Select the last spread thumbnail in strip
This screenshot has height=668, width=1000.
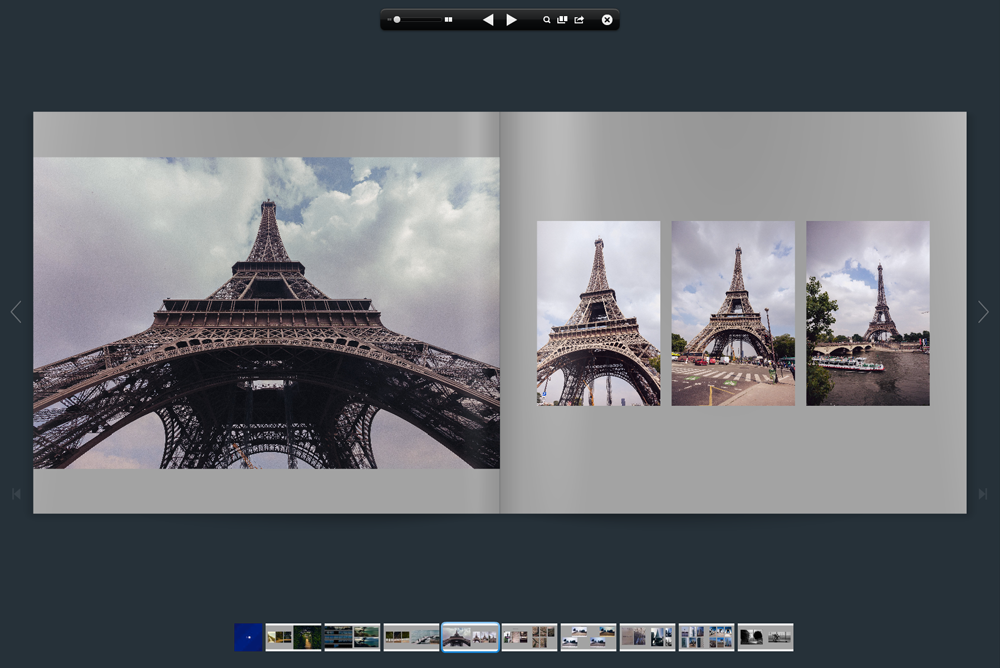tap(765, 637)
